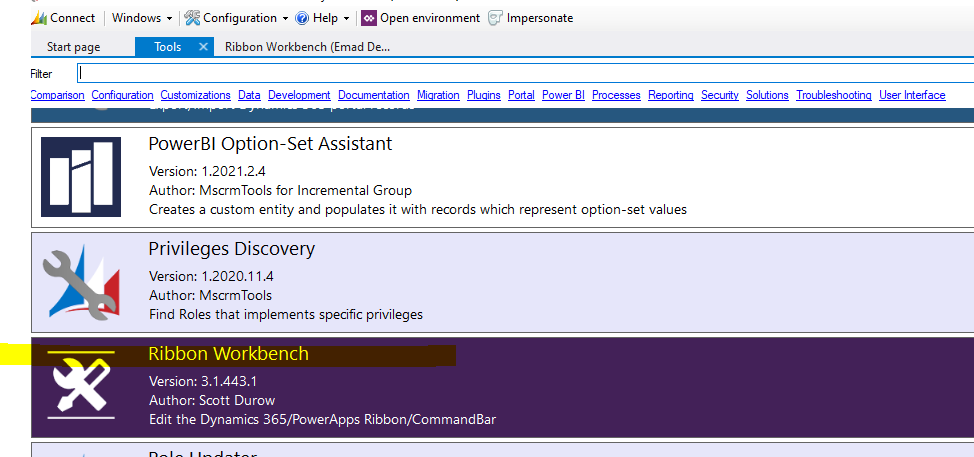The image size is (974, 457).
Task: Click the Connect icon in the toolbar
Action: pos(39,18)
